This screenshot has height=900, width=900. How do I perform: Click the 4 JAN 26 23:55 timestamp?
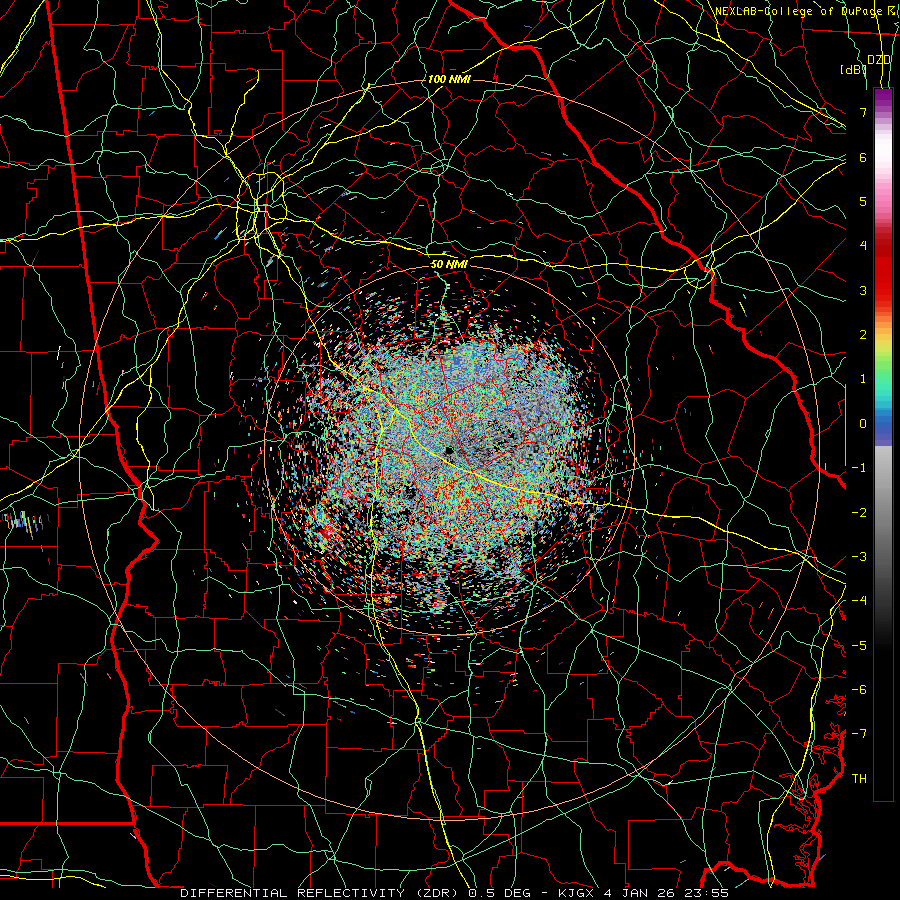click(666, 893)
